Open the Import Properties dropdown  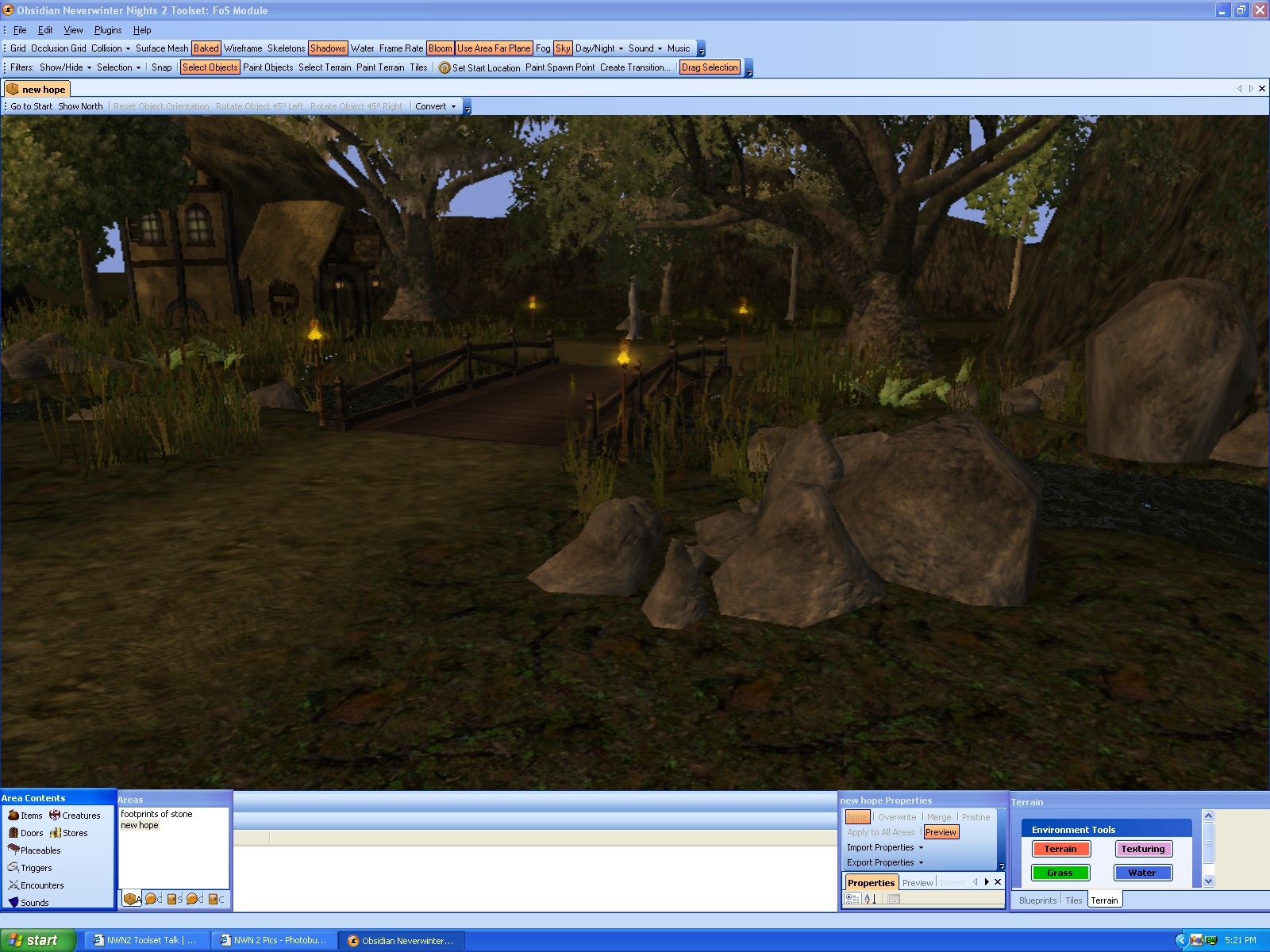point(885,847)
